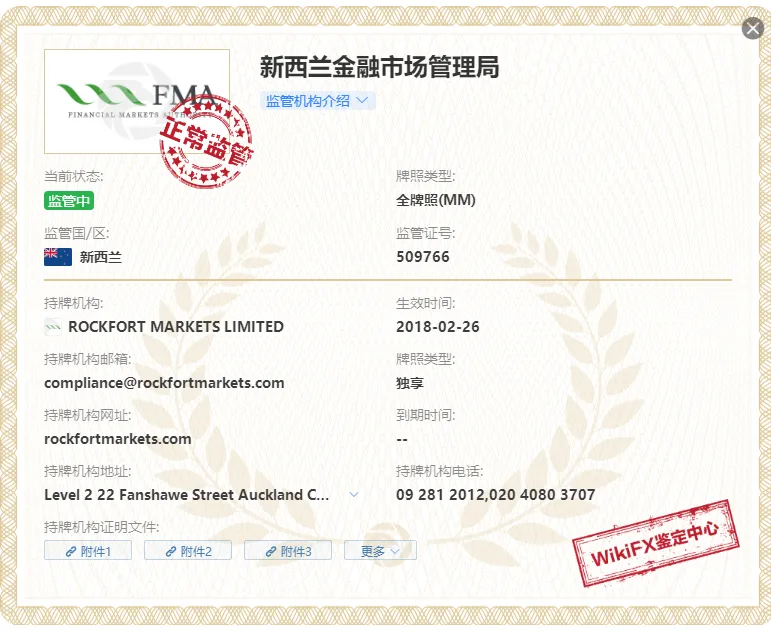This screenshot has height=632, width=771.
Task: Click the 独享 license type value
Action: (x=410, y=383)
